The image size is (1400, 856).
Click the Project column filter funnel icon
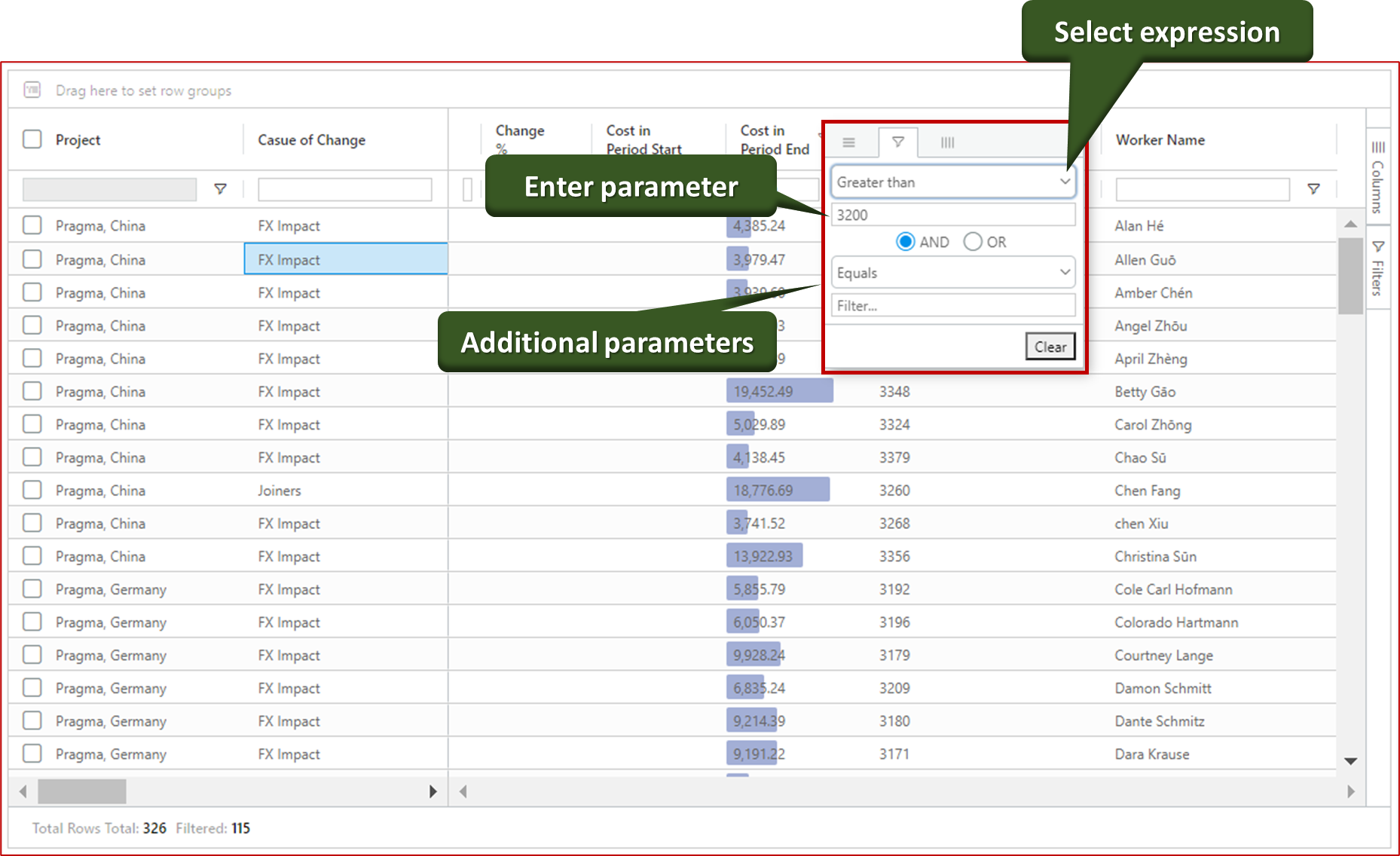tap(220, 189)
